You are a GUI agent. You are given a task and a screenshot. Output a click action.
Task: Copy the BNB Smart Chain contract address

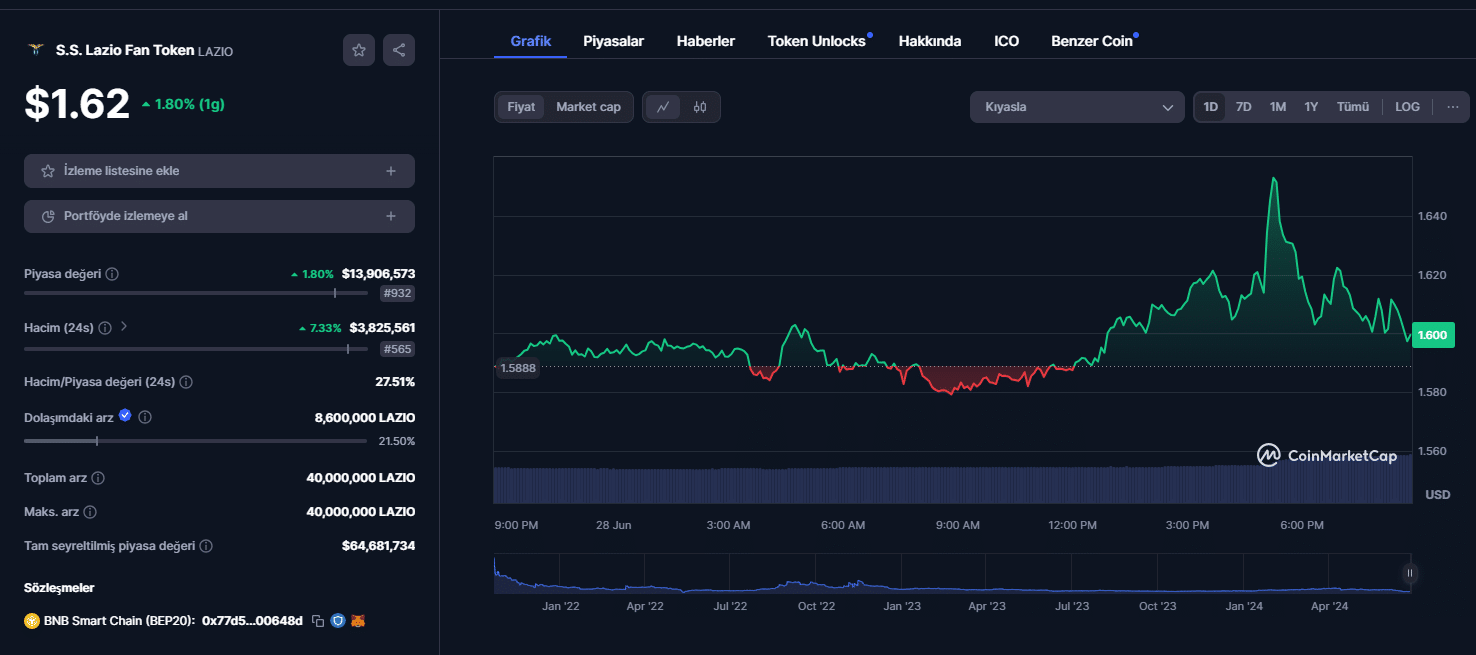(x=318, y=621)
